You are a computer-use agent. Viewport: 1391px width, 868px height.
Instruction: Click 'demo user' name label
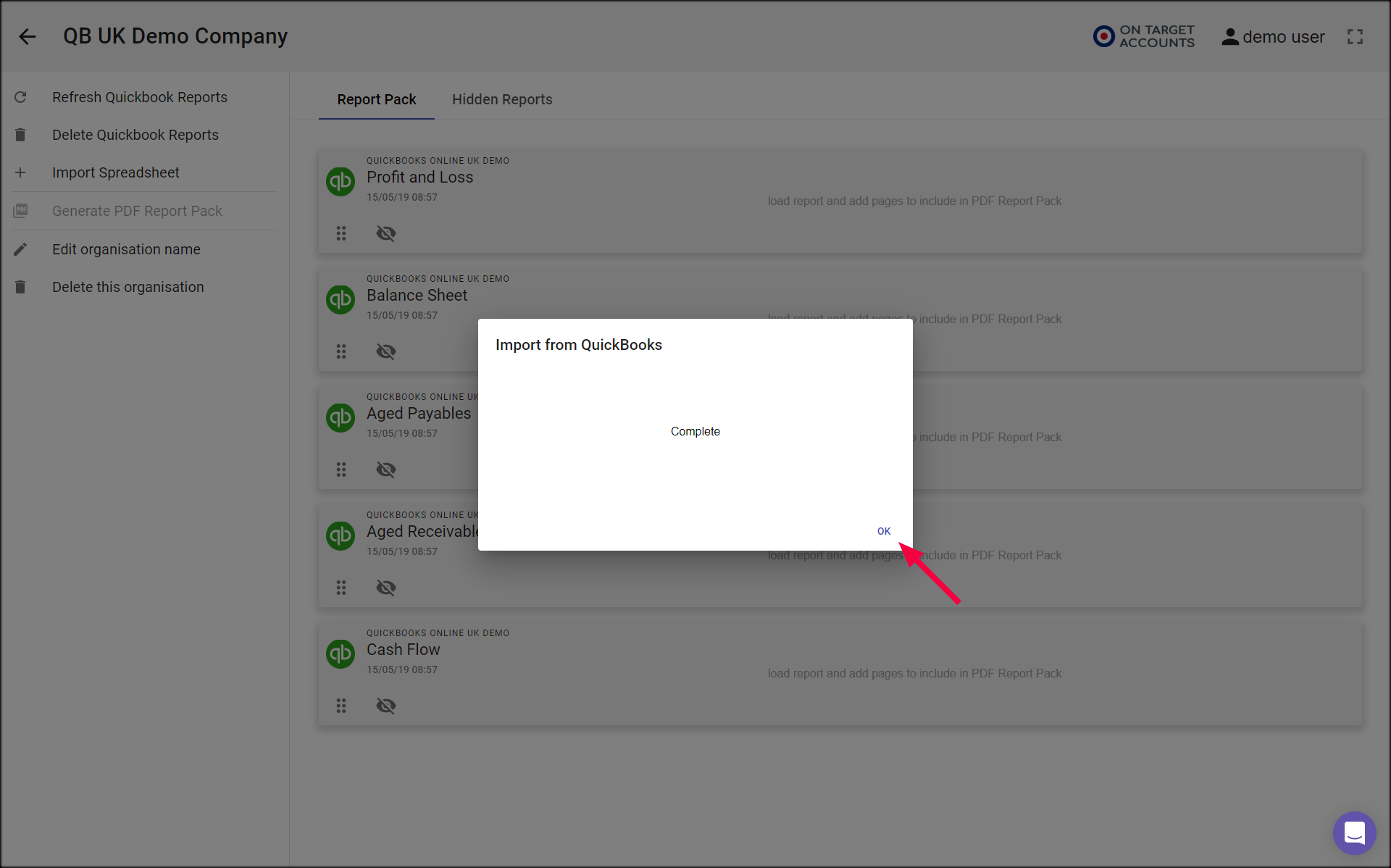(1283, 37)
